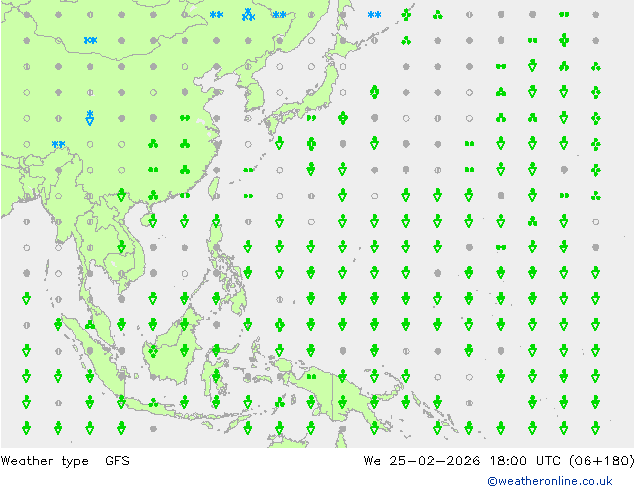The image size is (634, 490).
Task: Open the weatheronline.co.uk copyright link
Action: (549, 481)
